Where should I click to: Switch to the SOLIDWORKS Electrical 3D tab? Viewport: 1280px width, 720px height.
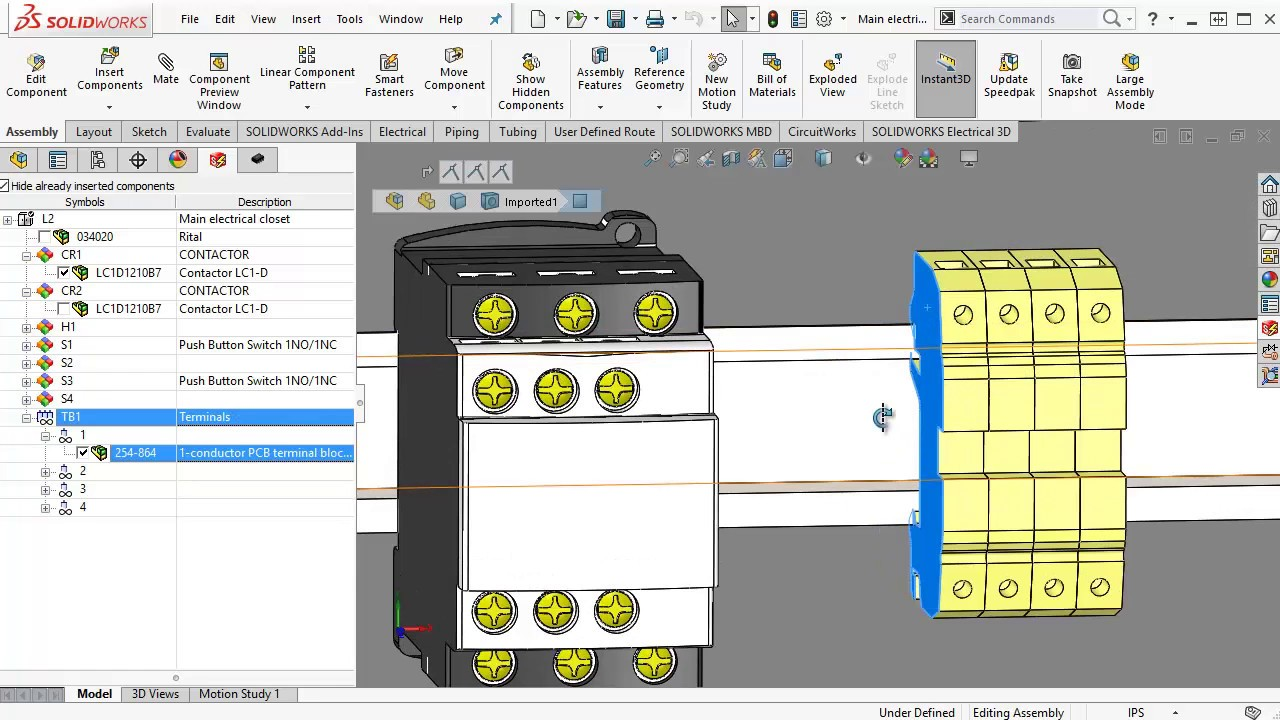point(941,131)
